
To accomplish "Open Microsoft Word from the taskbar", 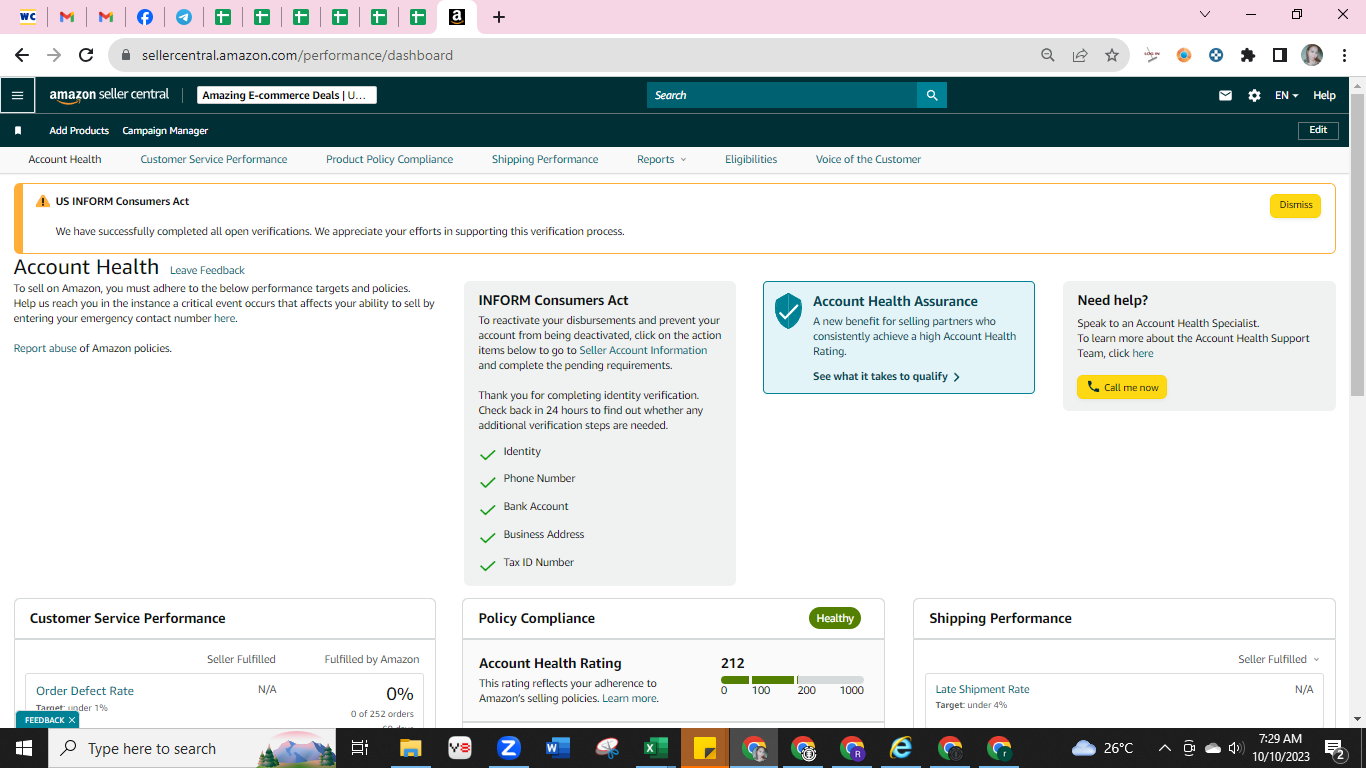I will 558,748.
